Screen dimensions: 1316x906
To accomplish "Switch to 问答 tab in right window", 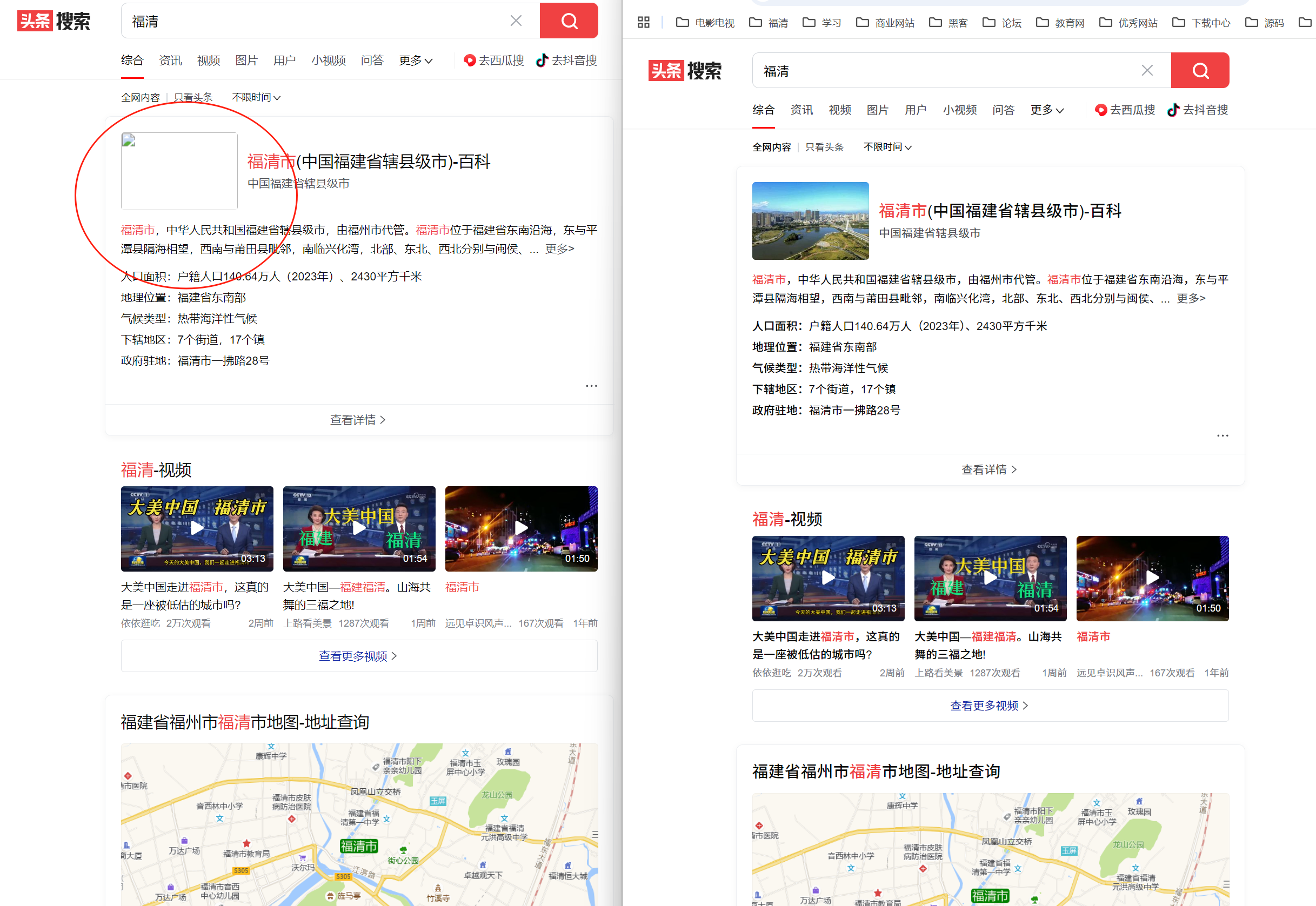I will pyautogui.click(x=1003, y=110).
